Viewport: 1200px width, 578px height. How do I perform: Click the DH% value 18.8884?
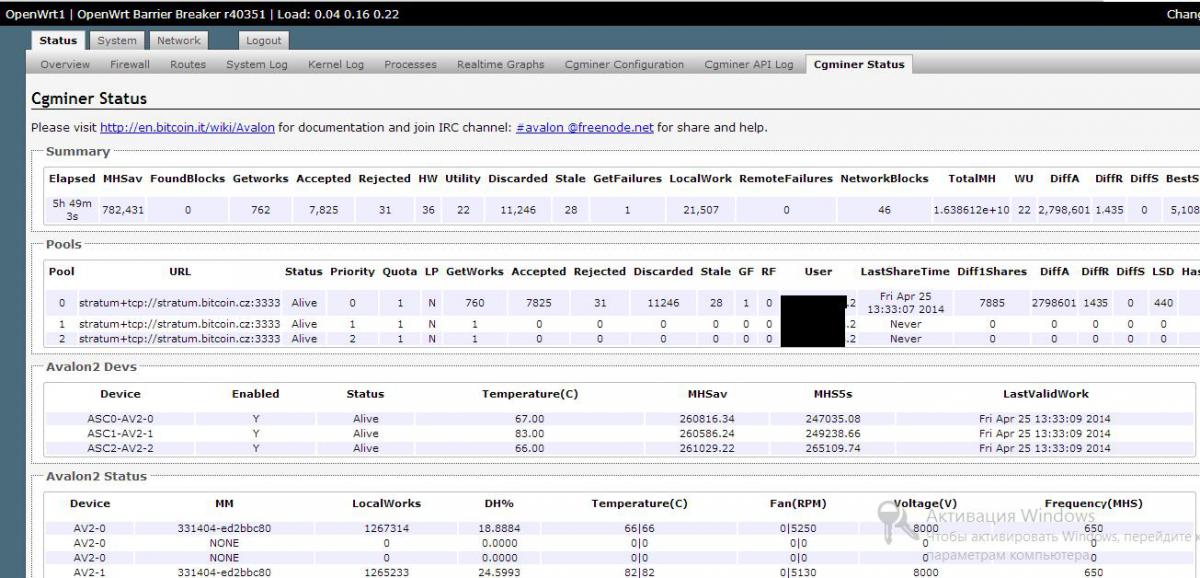coord(499,528)
